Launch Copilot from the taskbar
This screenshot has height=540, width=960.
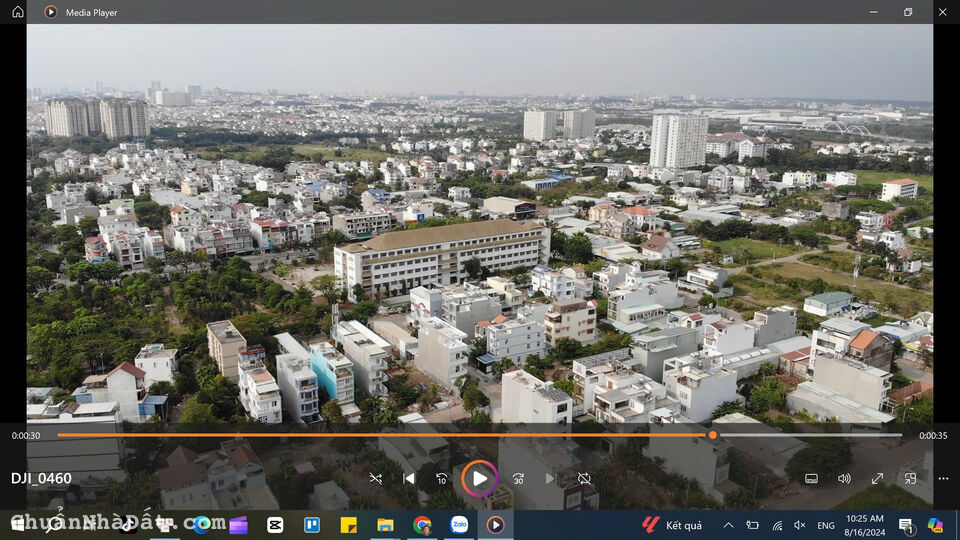(x=935, y=525)
